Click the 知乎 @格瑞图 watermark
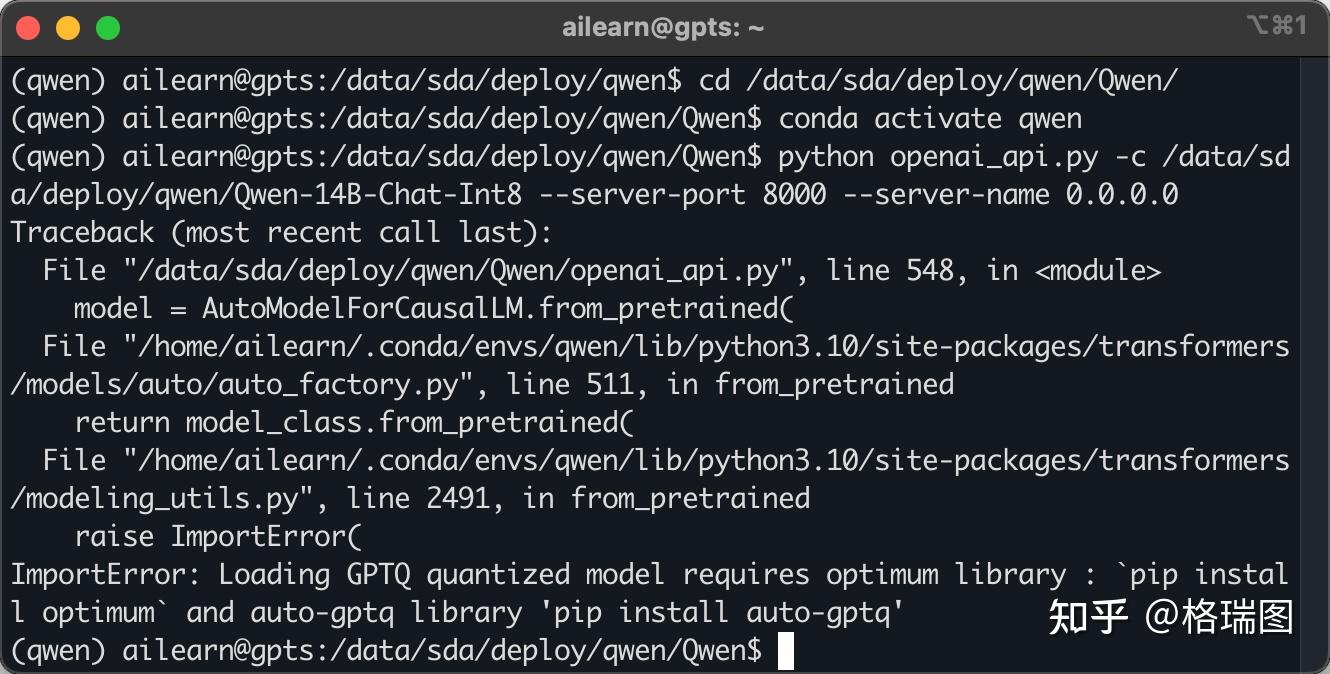This screenshot has width=1330, height=674. click(x=1170, y=617)
